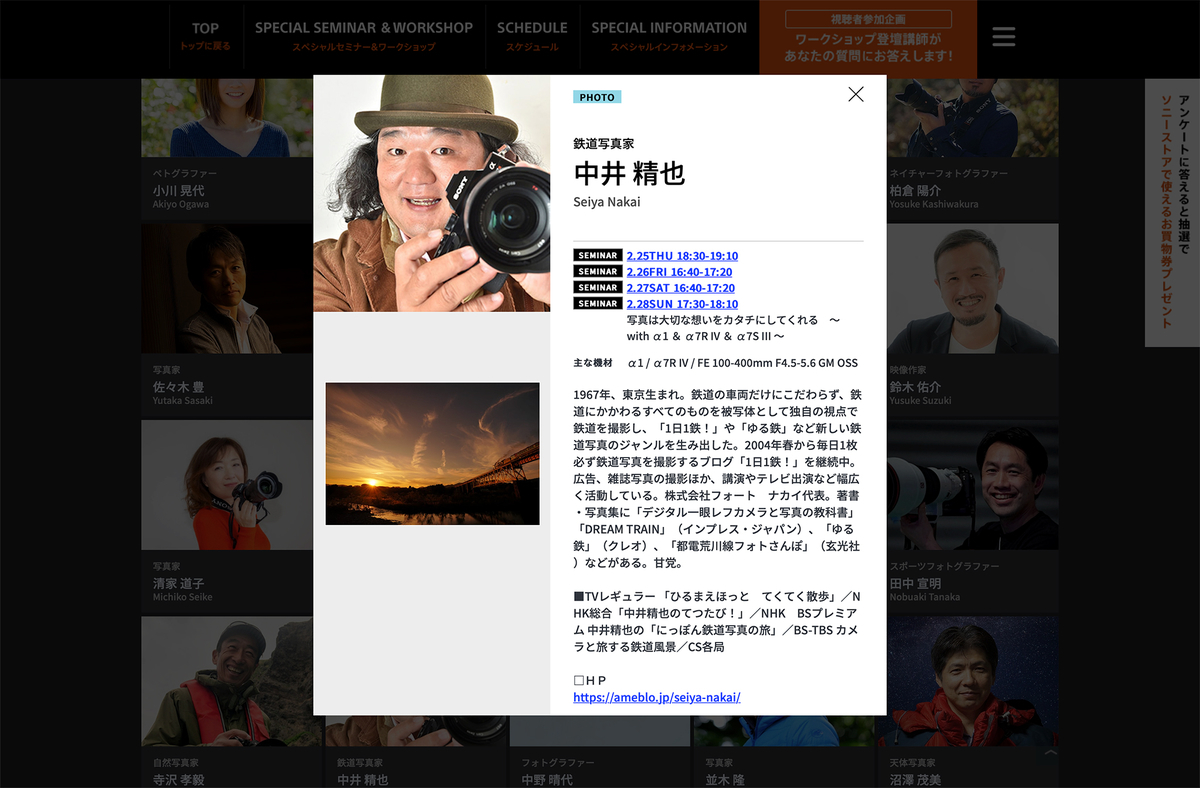Viewport: 1200px width, 788px height.
Task: Click the SEMINAR badge beside 2.25THU
Action: click(598, 256)
